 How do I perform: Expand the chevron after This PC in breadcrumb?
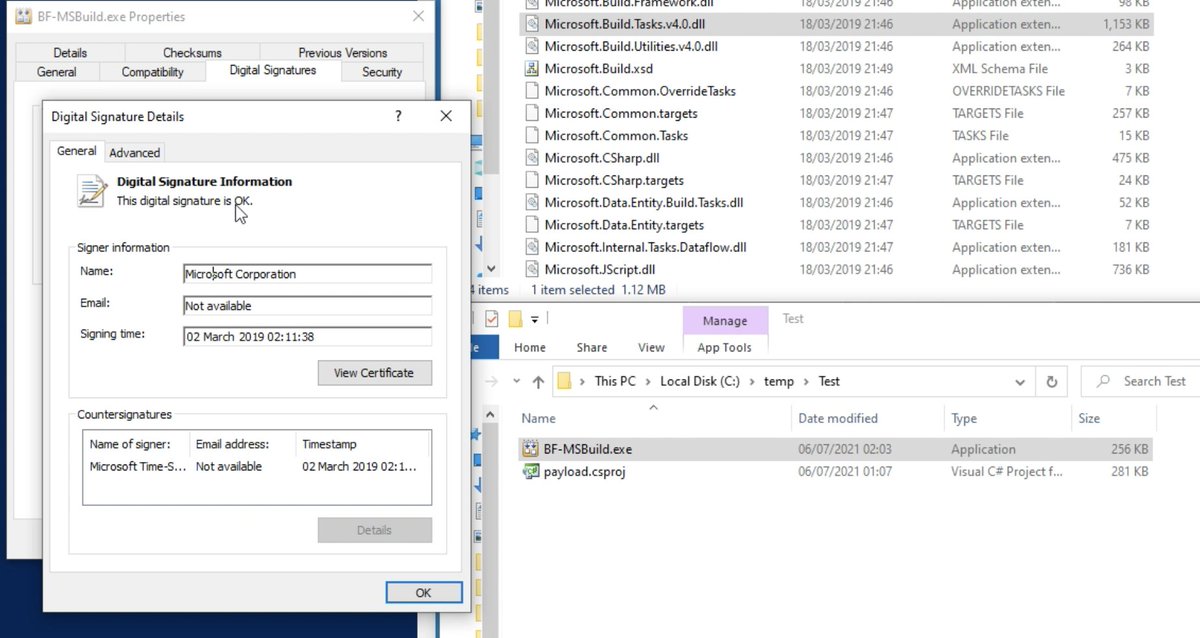(x=648, y=382)
